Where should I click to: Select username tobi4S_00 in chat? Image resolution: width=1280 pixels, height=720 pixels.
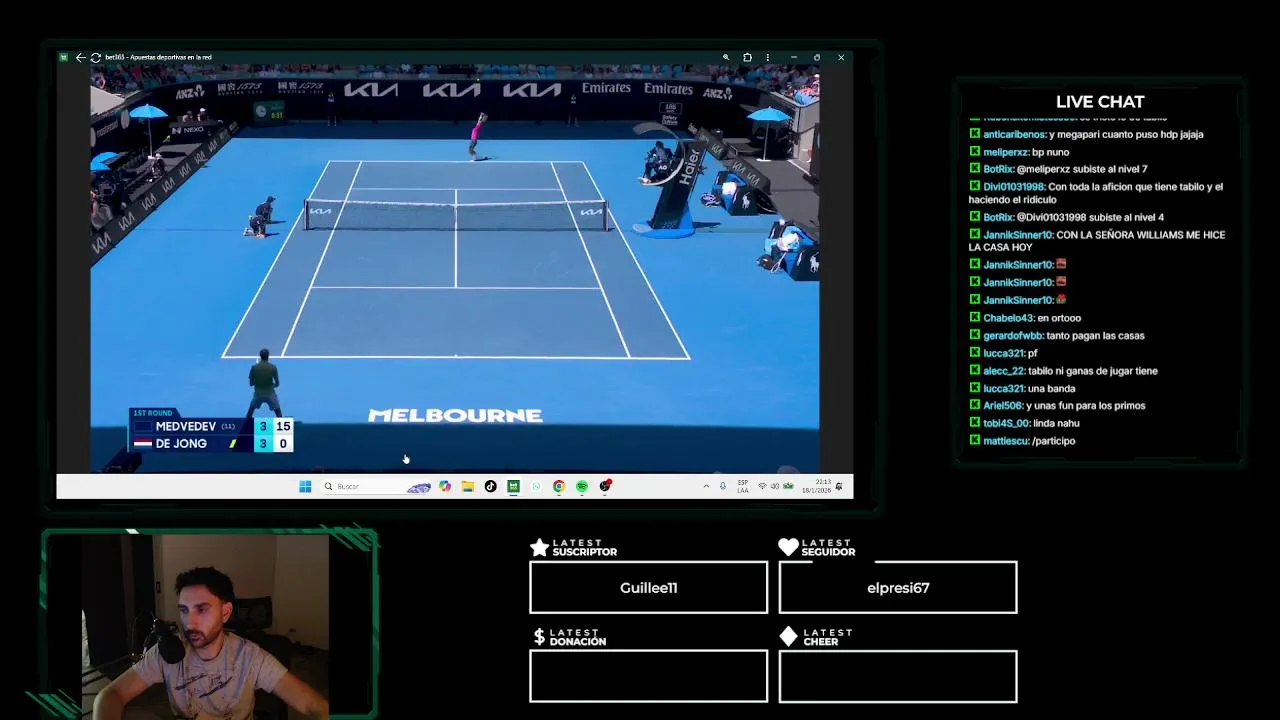(x=1006, y=423)
